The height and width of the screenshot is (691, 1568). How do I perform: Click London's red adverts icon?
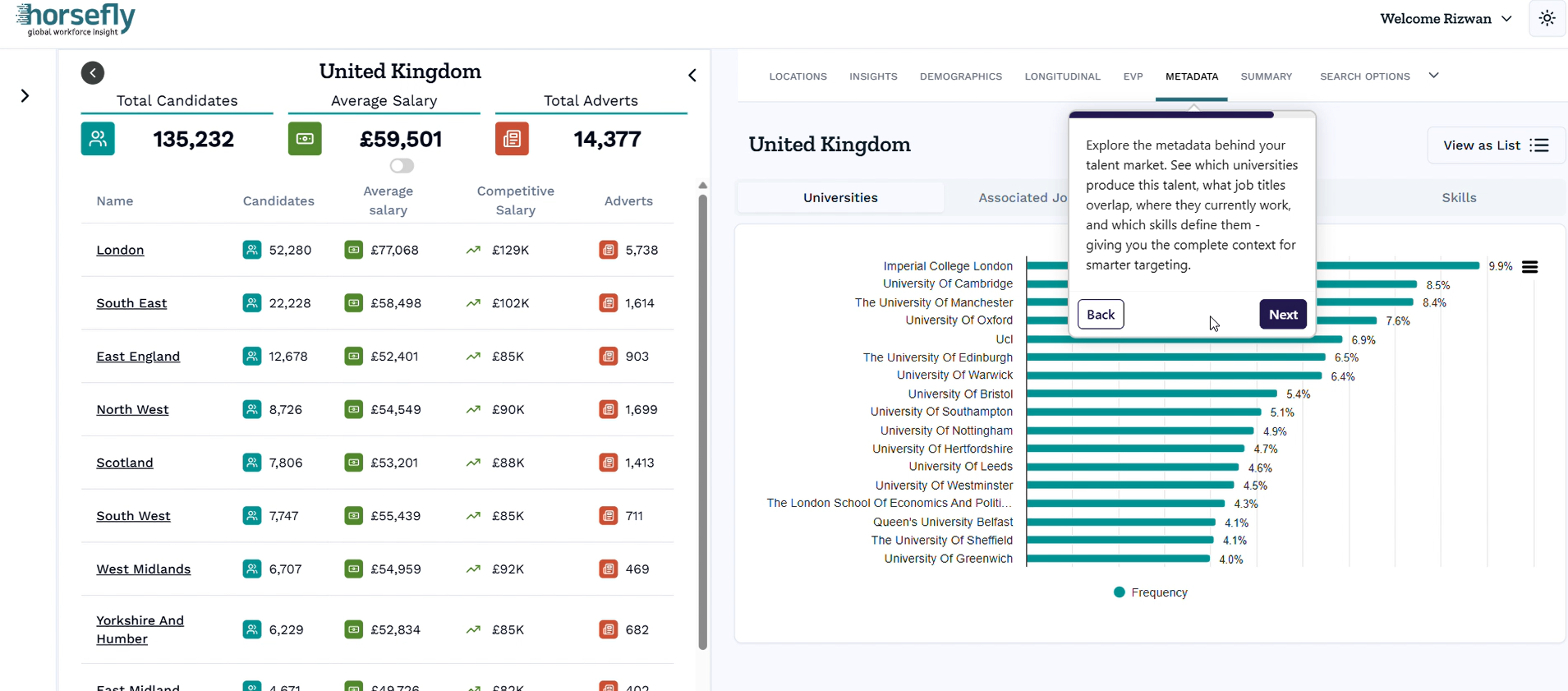tap(609, 250)
